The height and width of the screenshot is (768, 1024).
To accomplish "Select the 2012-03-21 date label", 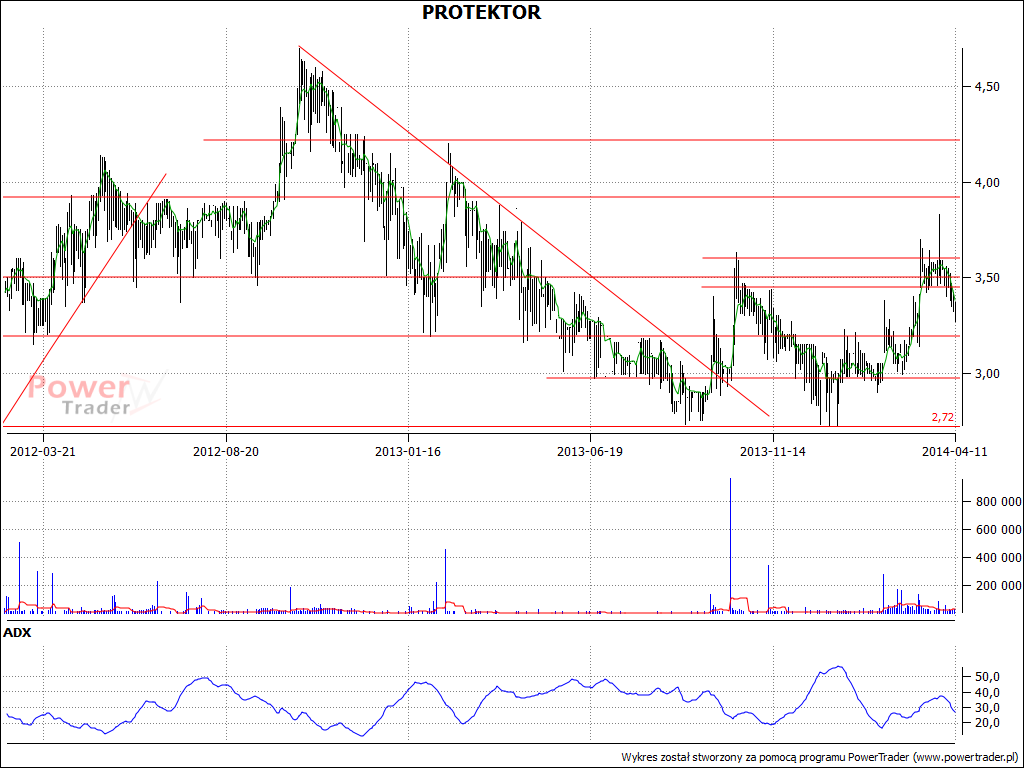I will click(43, 452).
